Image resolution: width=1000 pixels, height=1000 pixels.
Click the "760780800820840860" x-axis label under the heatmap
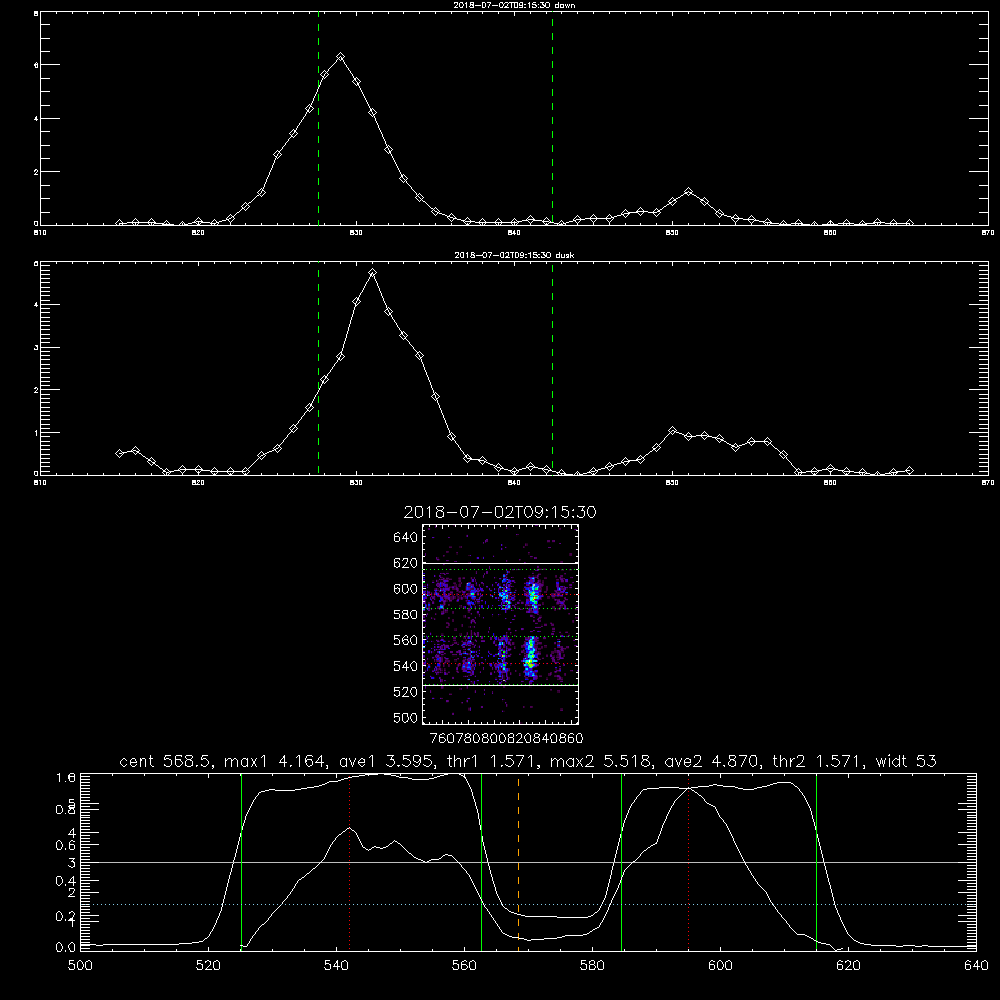506,738
